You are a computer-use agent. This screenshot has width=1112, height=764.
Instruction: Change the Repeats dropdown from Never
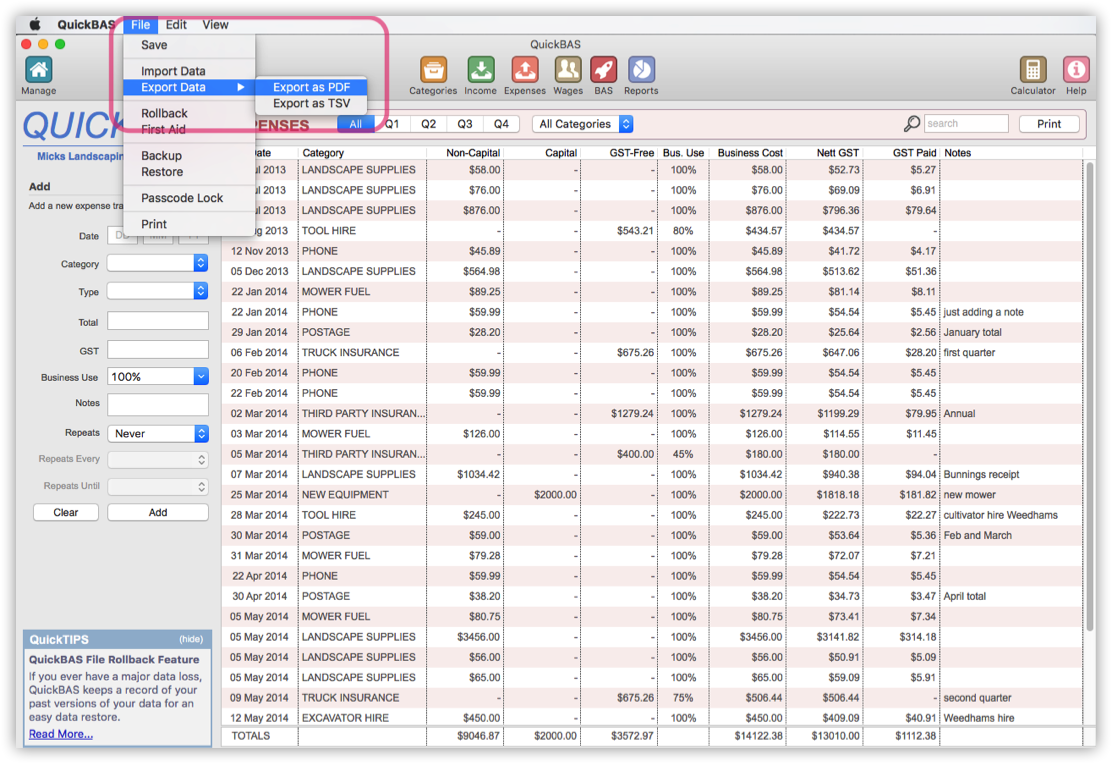tap(156, 433)
